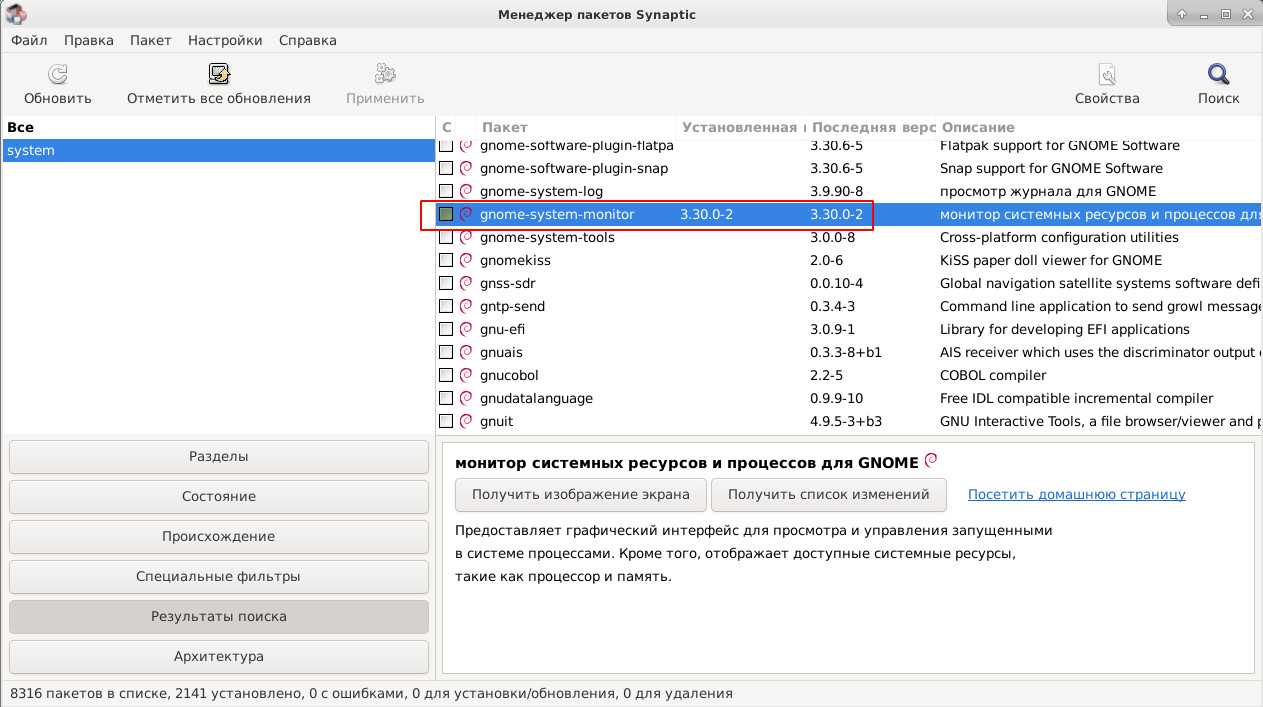Viewport: 1263px width, 707px height.
Task: Open package Свойства from the toolbar
Action: pyautogui.click(x=1106, y=75)
